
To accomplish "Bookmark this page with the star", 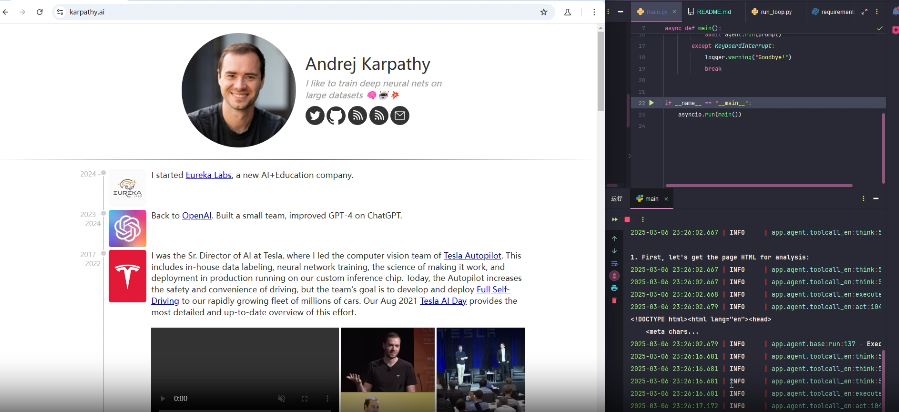I will coord(543,12).
